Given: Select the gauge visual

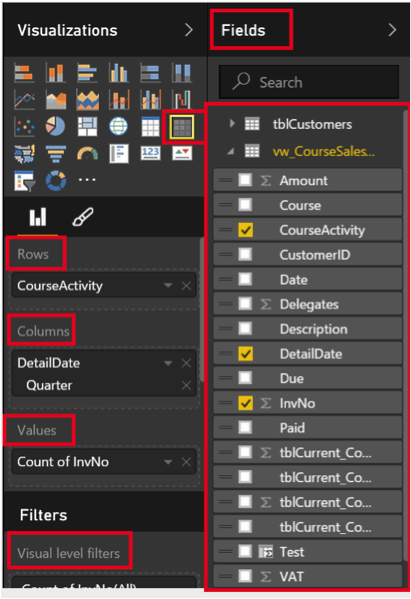Looking at the screenshot, I should tap(87, 154).
